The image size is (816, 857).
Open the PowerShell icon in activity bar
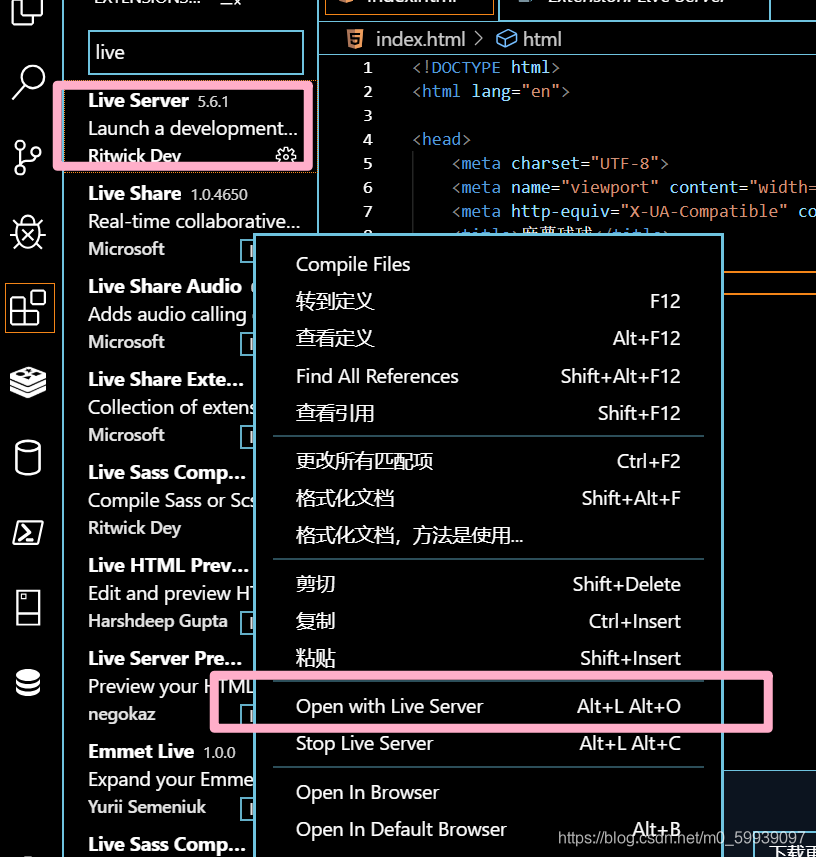tap(28, 532)
